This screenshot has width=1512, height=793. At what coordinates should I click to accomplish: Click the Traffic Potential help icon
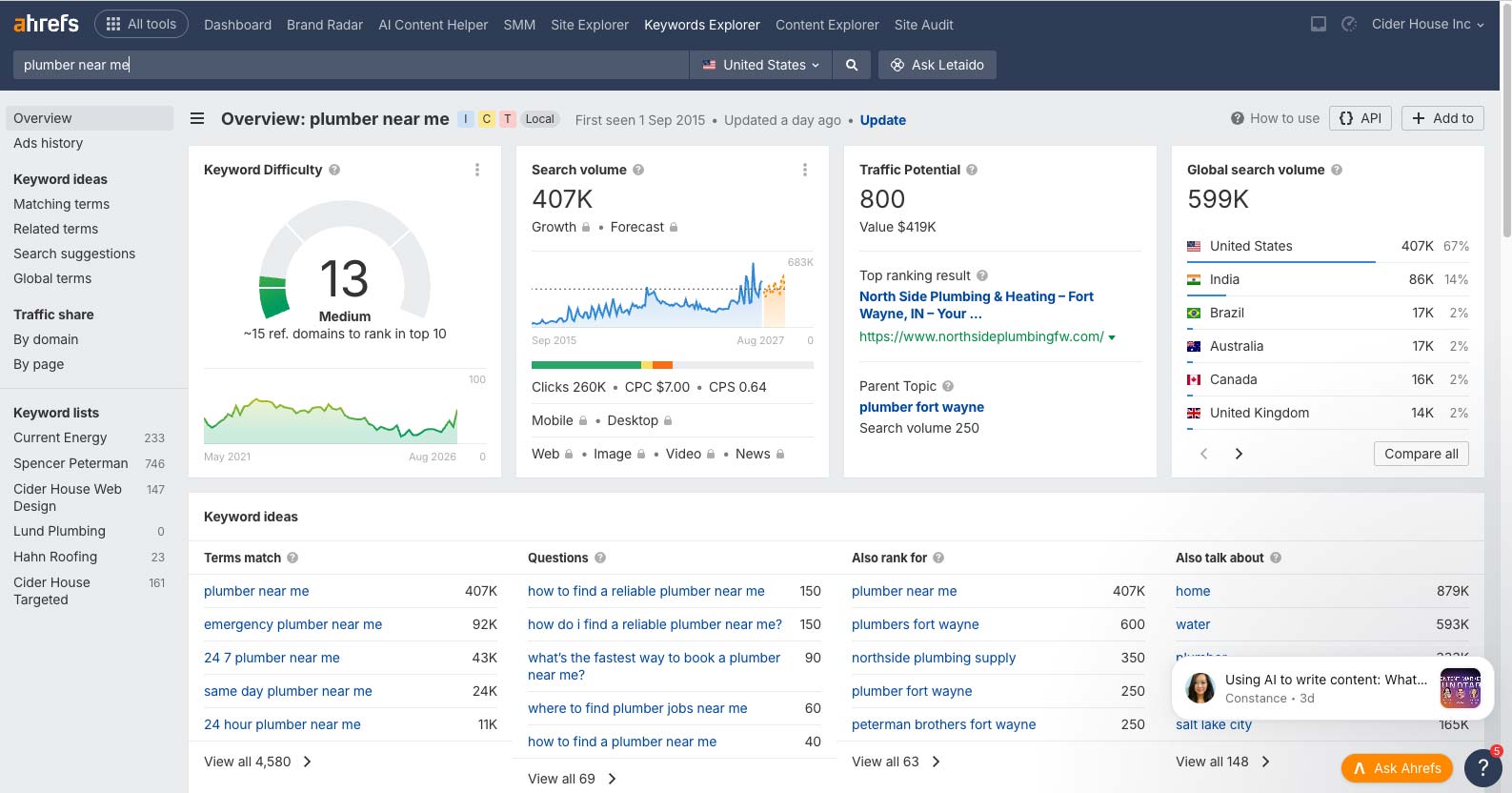click(972, 170)
